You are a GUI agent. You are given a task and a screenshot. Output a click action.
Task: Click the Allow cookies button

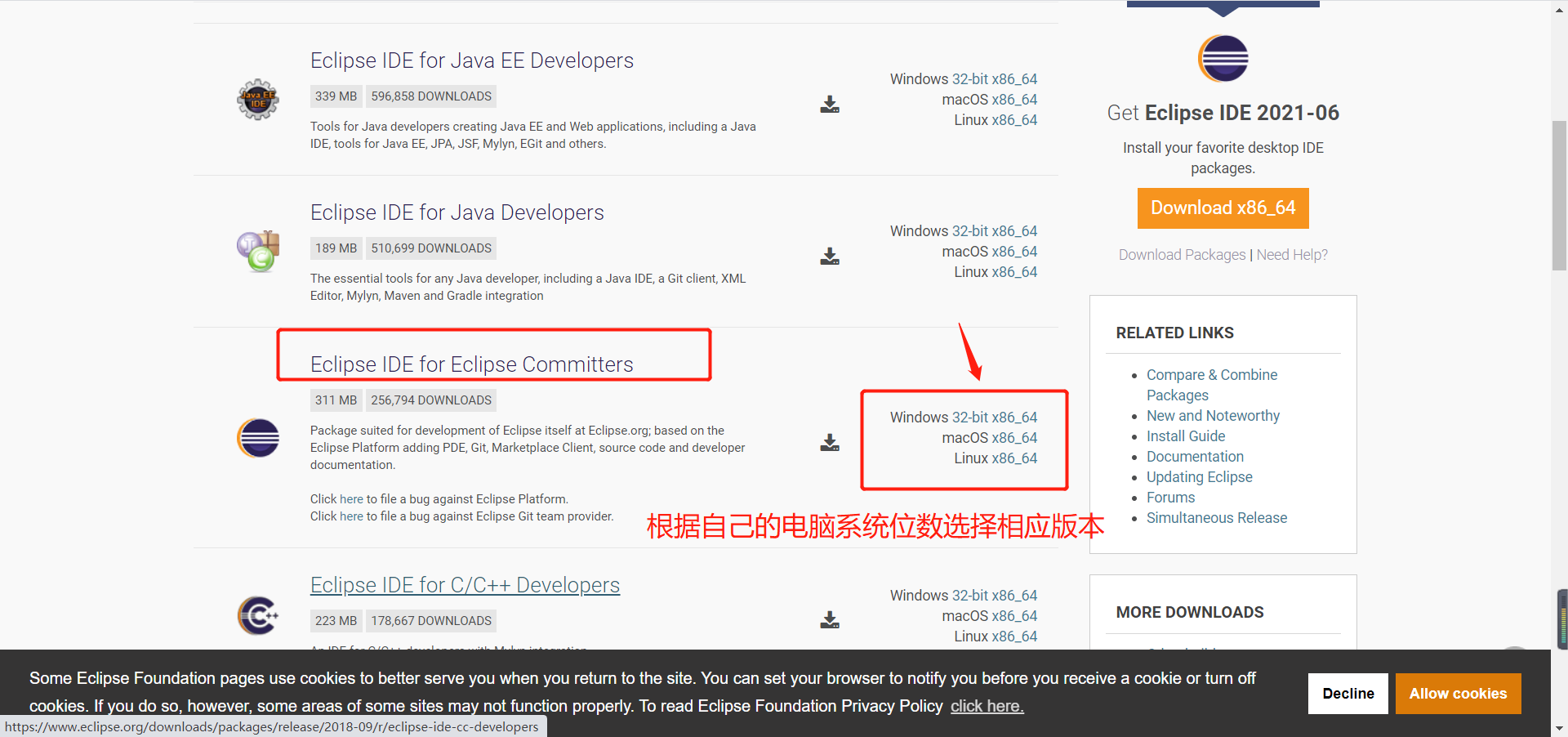[x=1458, y=694]
